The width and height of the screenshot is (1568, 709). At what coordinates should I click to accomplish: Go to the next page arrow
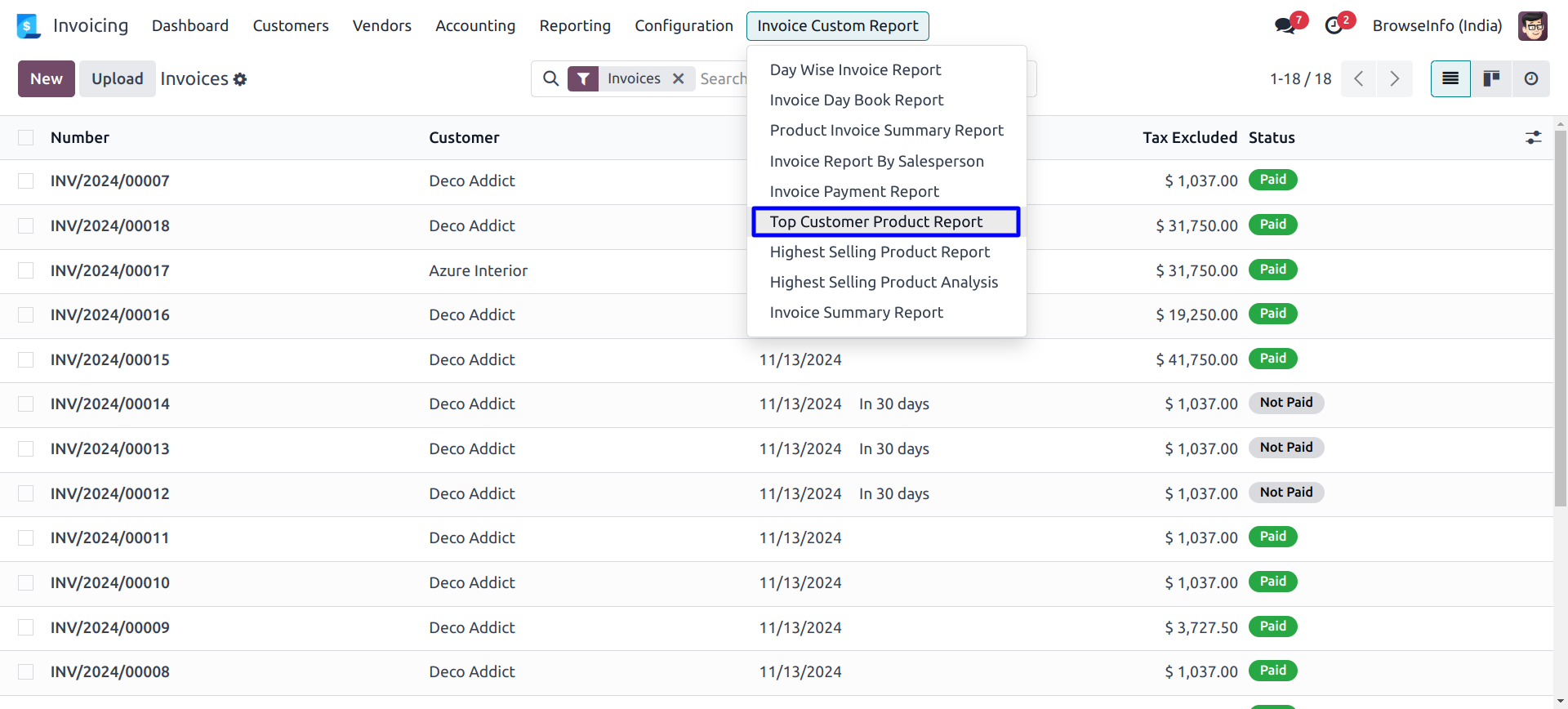(x=1395, y=78)
